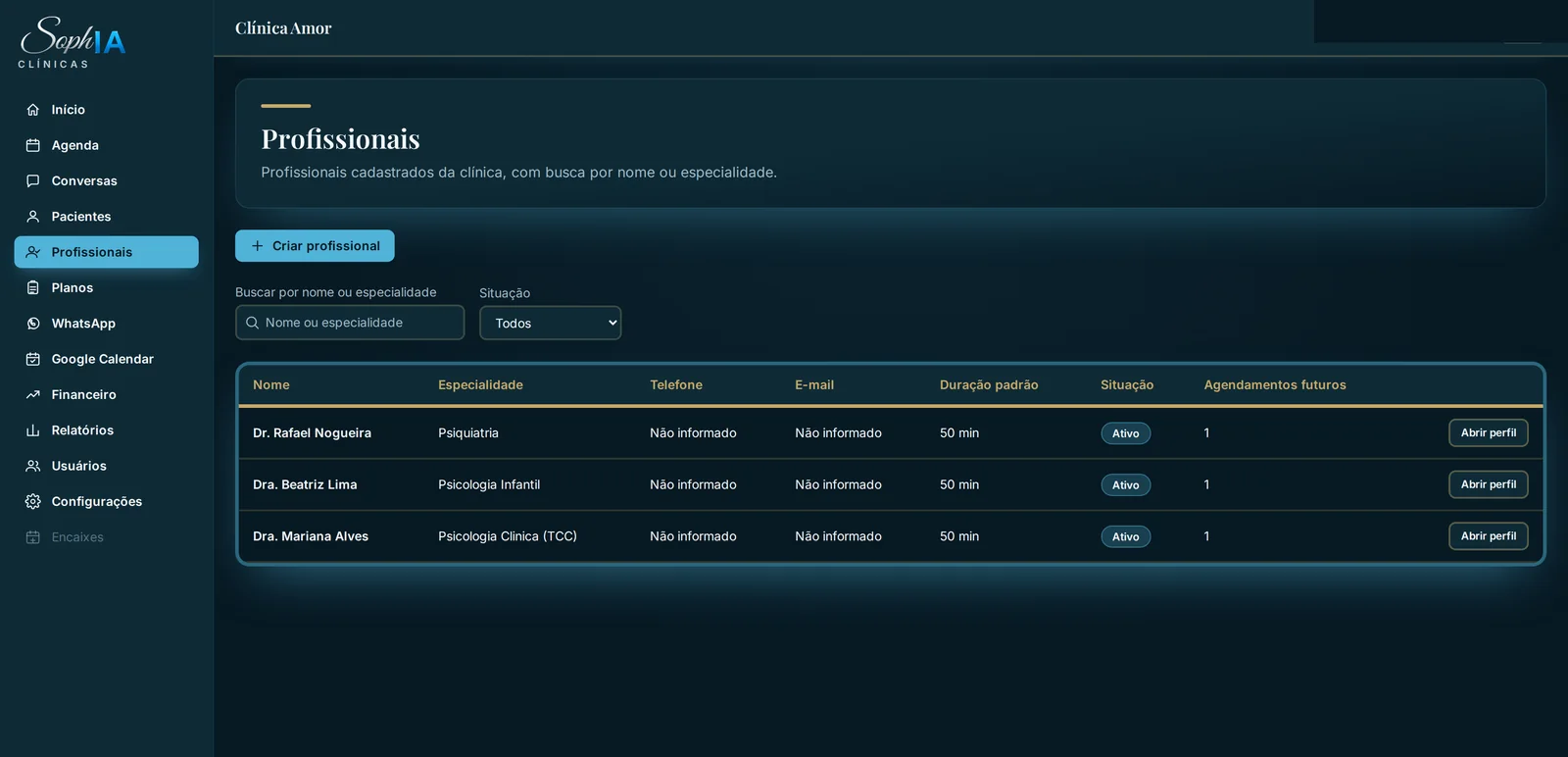Click the Google Calendar icon
The height and width of the screenshot is (757, 1568).
click(x=32, y=359)
